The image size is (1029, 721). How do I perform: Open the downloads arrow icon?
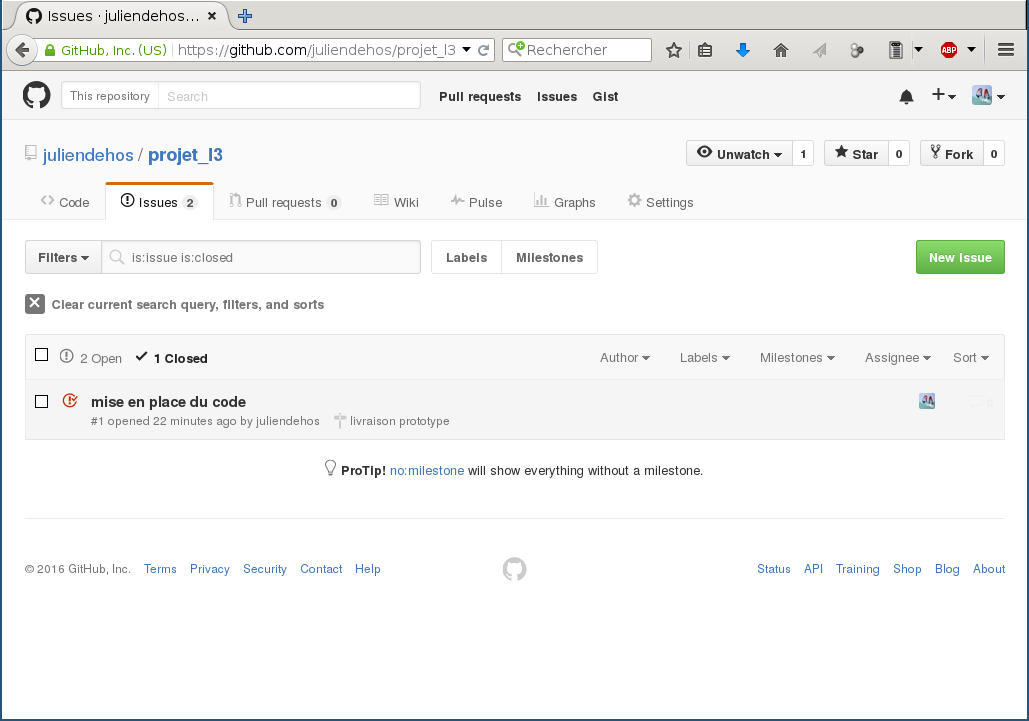click(x=743, y=50)
